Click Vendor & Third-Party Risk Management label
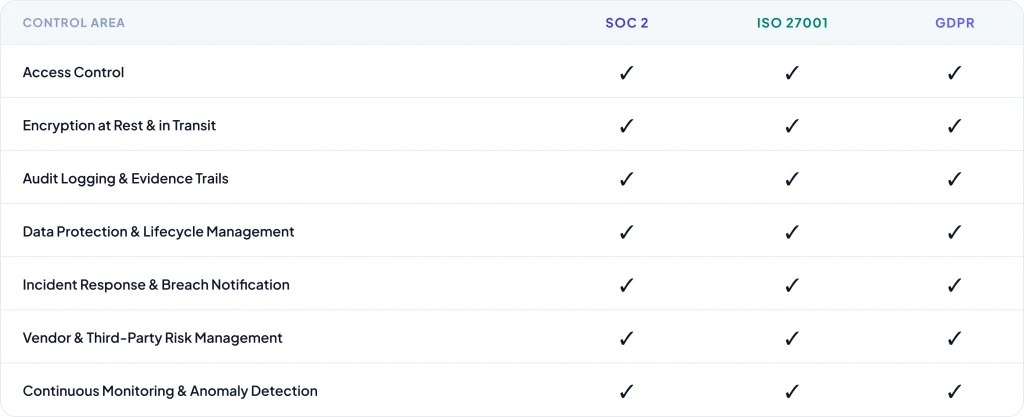 tap(152, 338)
